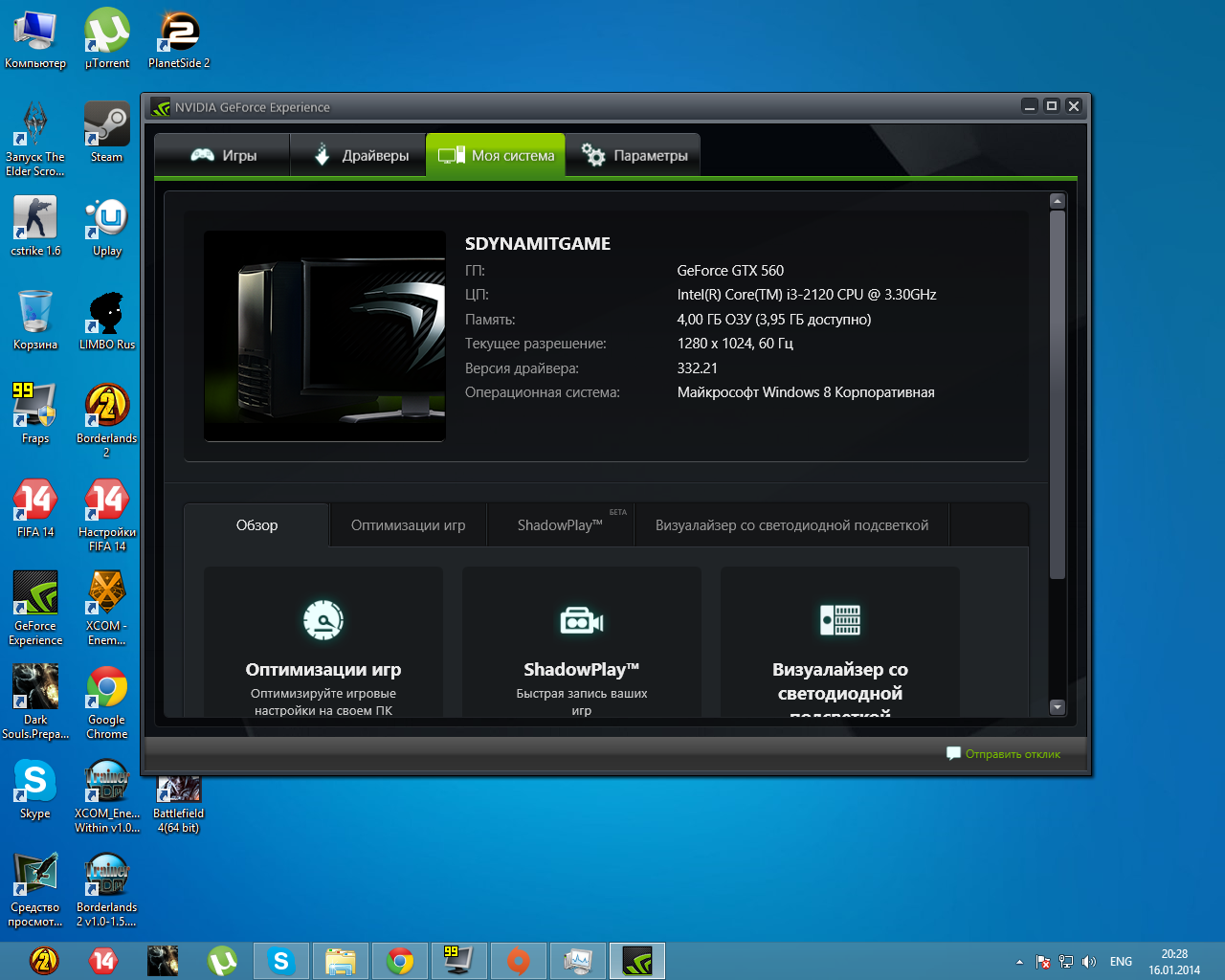Show hidden system tray icons
This screenshot has height=980, width=1225.
[1019, 962]
